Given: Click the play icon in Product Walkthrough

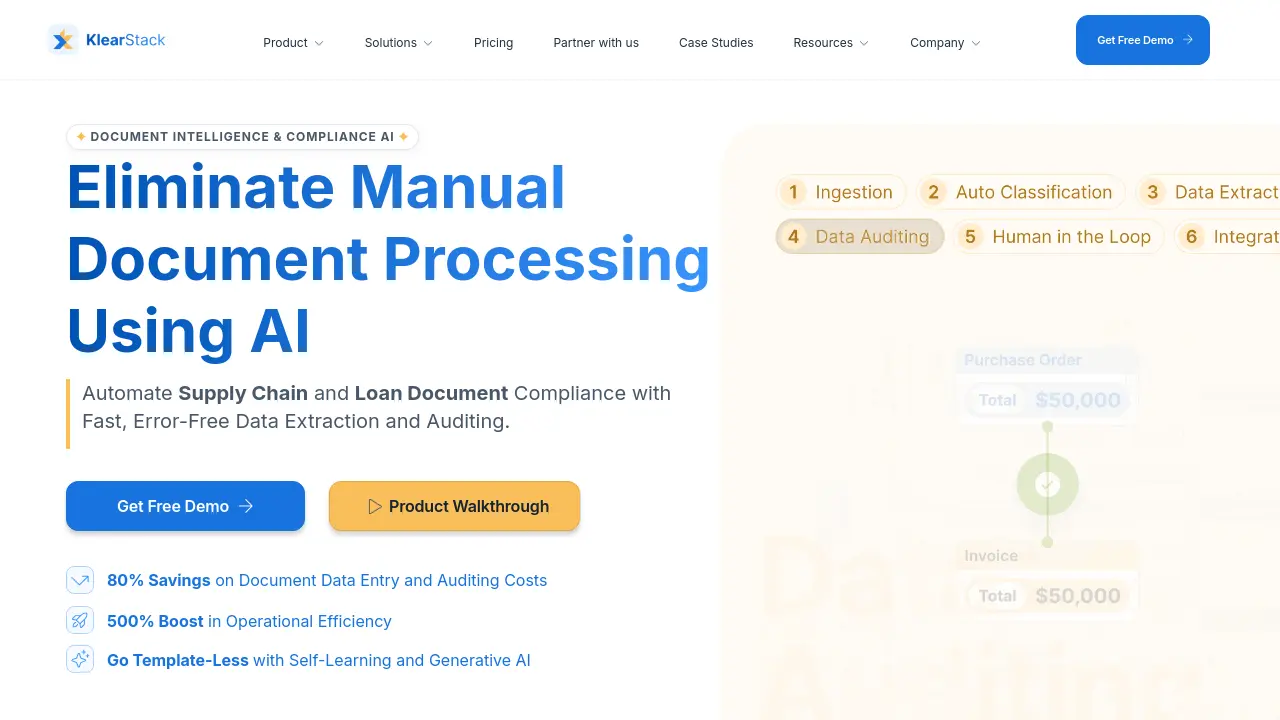Looking at the screenshot, I should click(374, 506).
